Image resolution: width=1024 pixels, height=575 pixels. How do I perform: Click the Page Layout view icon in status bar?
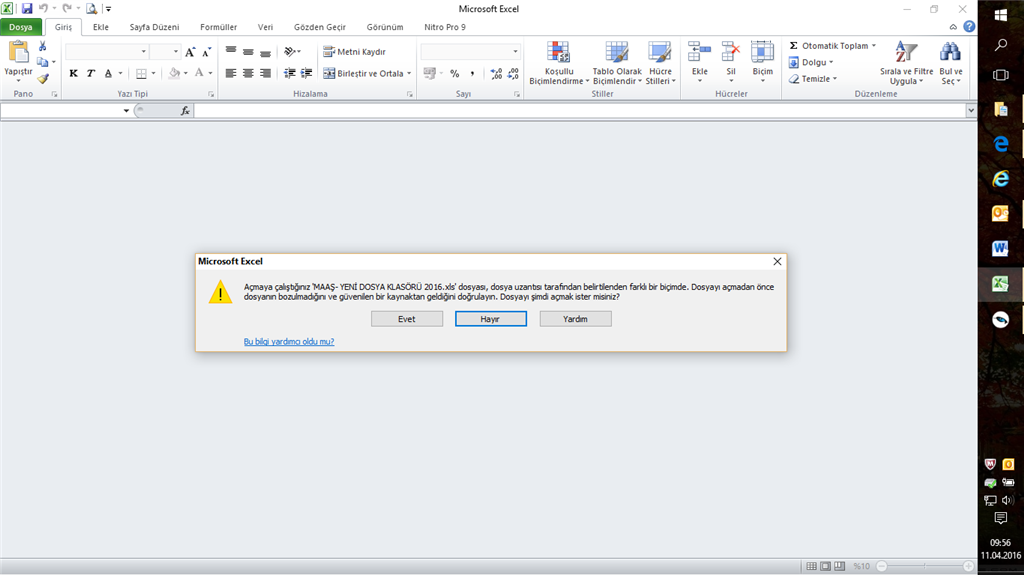825,567
